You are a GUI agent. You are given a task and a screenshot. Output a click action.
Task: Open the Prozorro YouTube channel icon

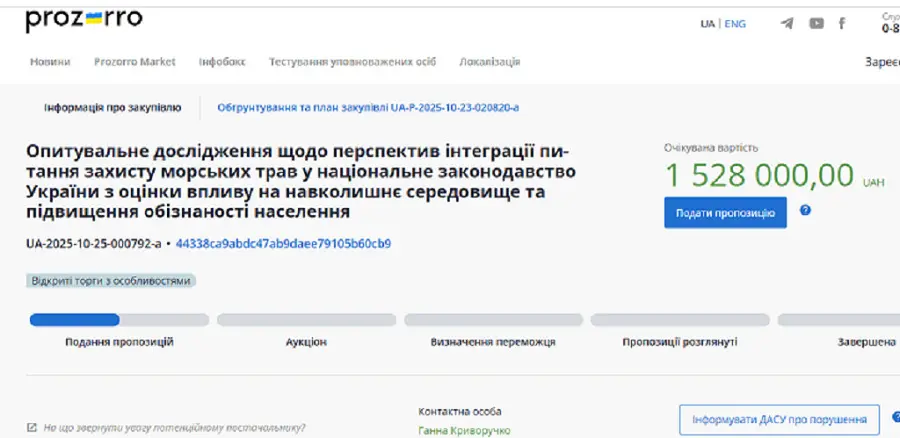tap(816, 24)
